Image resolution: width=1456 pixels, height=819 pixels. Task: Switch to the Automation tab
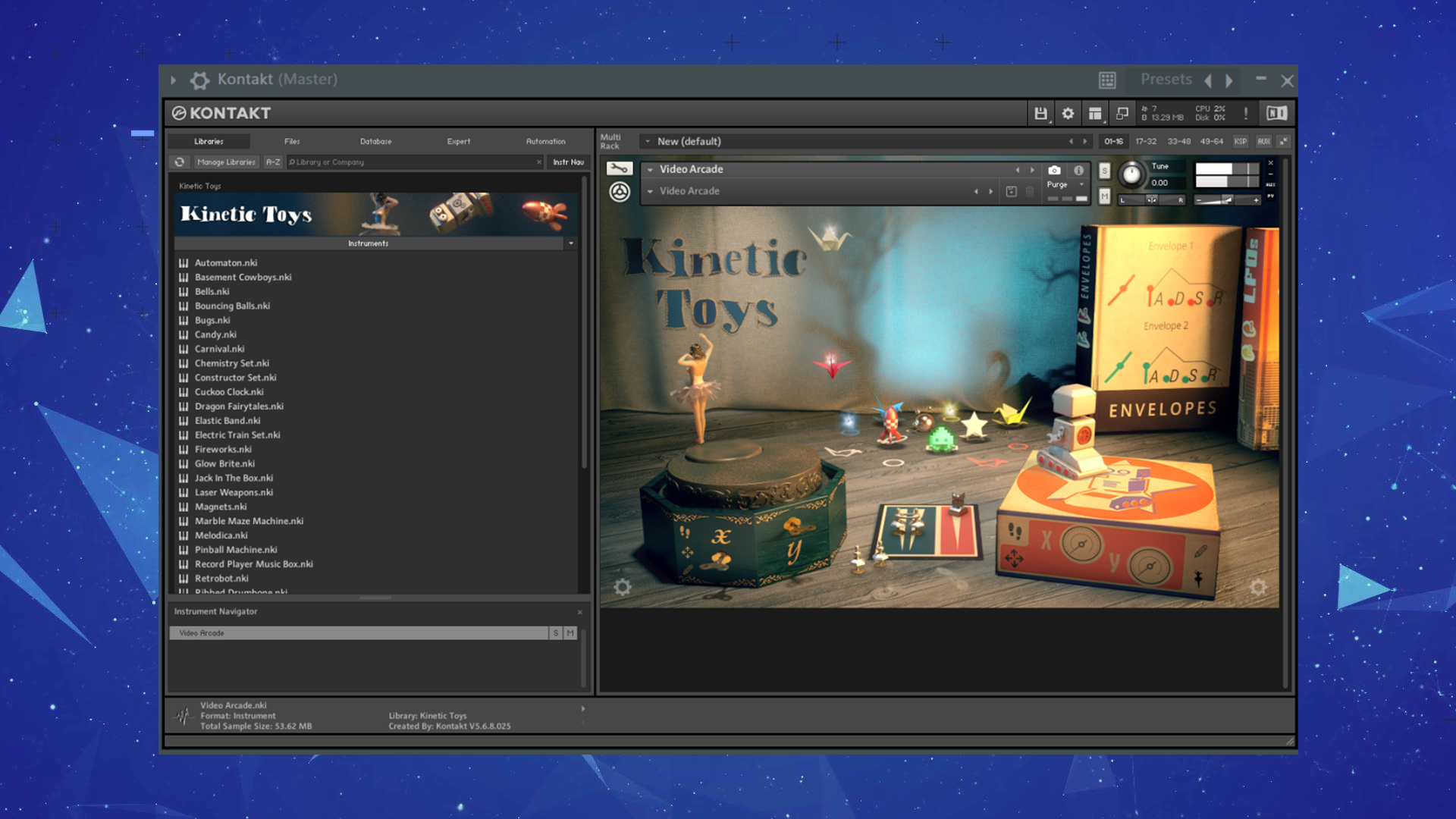[x=546, y=141]
